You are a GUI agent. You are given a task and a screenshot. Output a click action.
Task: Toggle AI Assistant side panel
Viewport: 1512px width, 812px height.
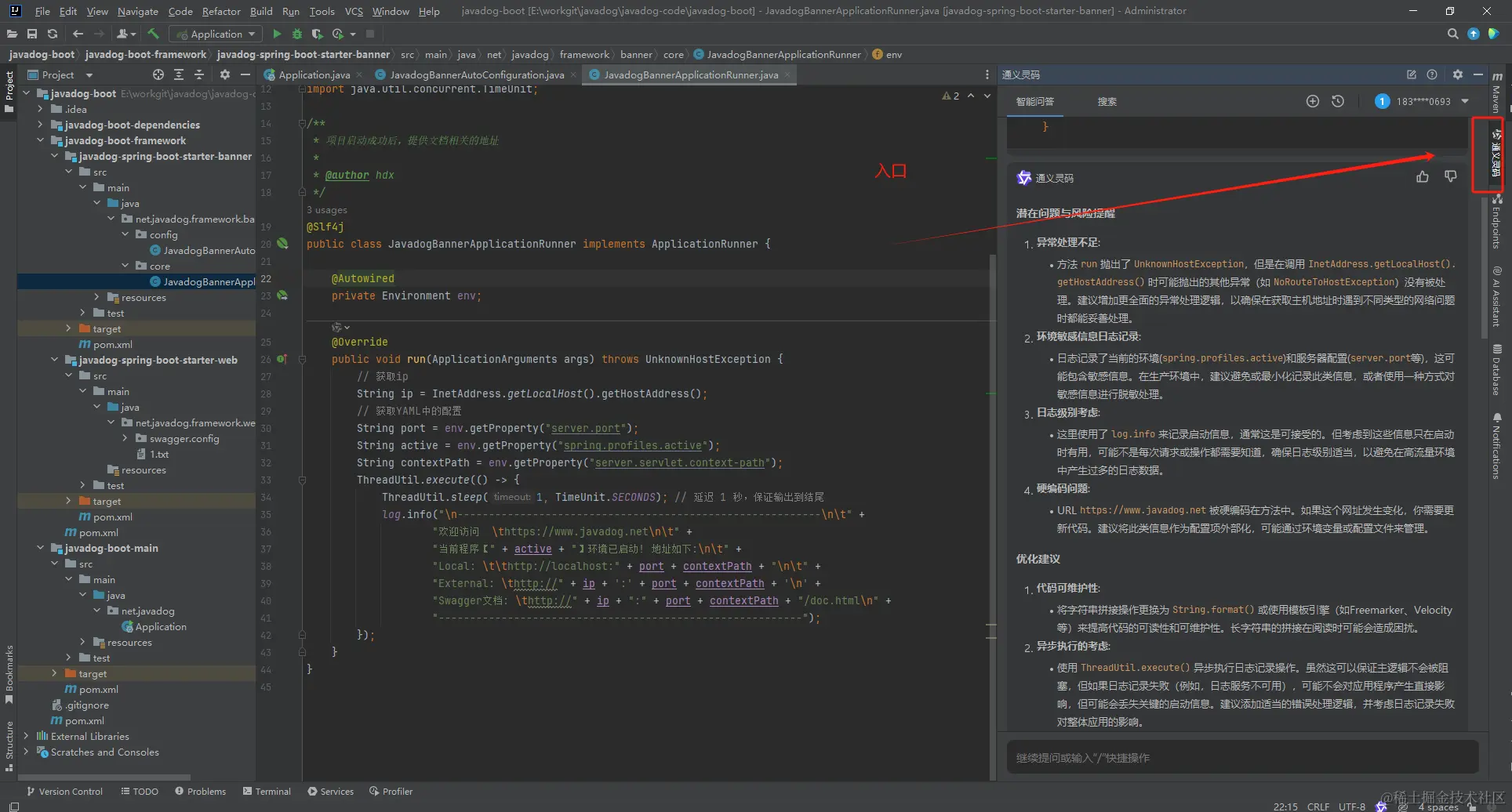point(1496,296)
